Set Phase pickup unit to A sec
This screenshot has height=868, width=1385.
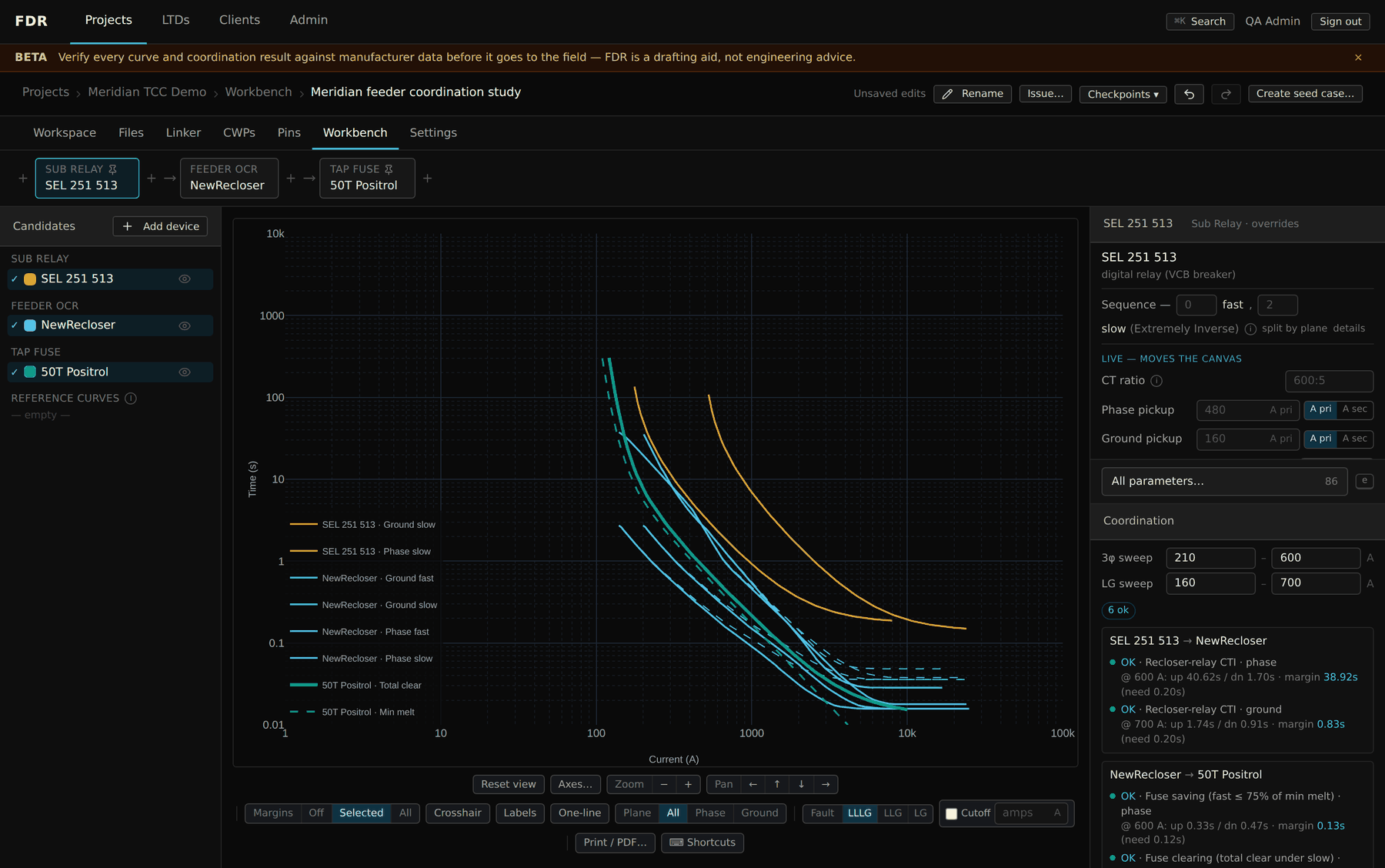coord(1355,409)
